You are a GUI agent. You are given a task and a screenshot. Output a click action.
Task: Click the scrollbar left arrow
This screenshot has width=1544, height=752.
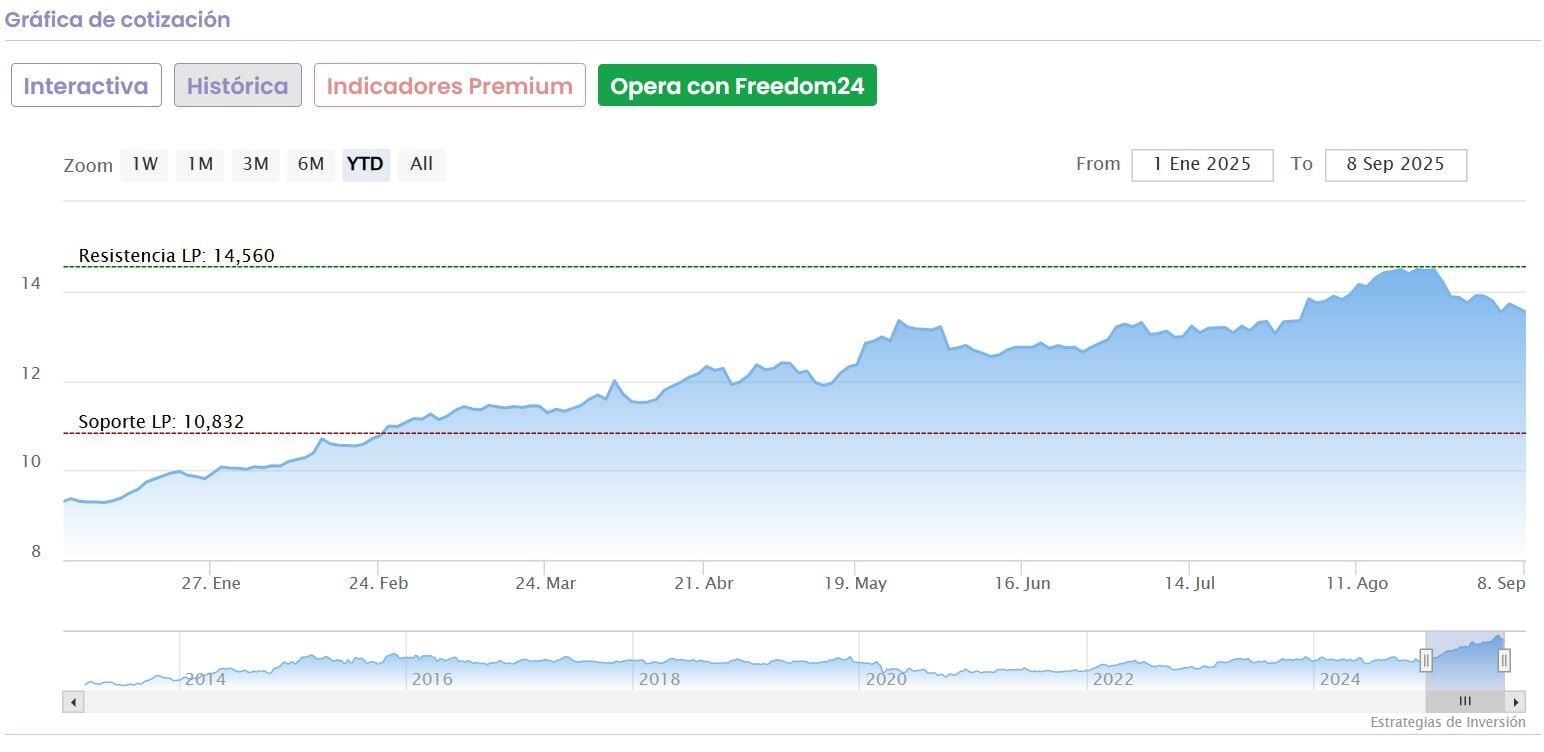[x=73, y=702]
